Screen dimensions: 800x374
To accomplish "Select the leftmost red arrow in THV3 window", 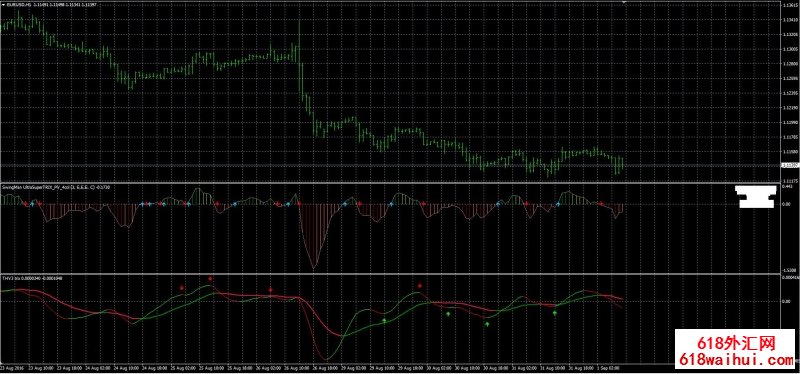I will [182, 288].
